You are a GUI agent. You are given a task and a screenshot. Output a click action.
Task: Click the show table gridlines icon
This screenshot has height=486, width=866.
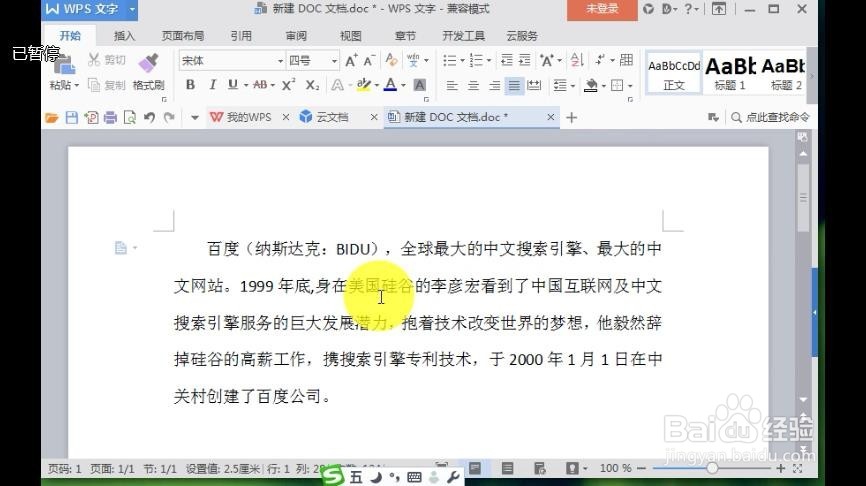point(626,60)
